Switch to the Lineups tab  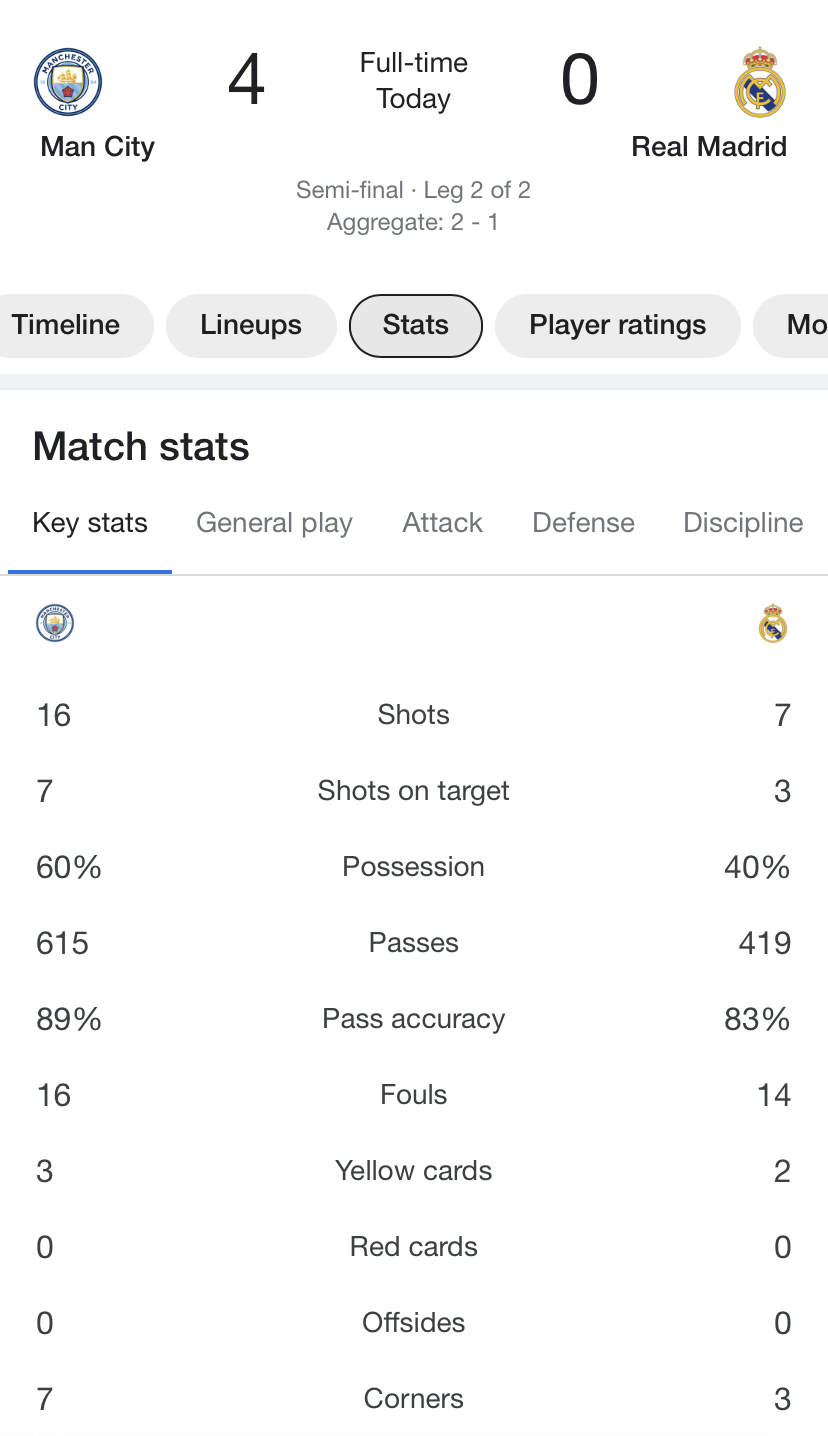pos(251,325)
